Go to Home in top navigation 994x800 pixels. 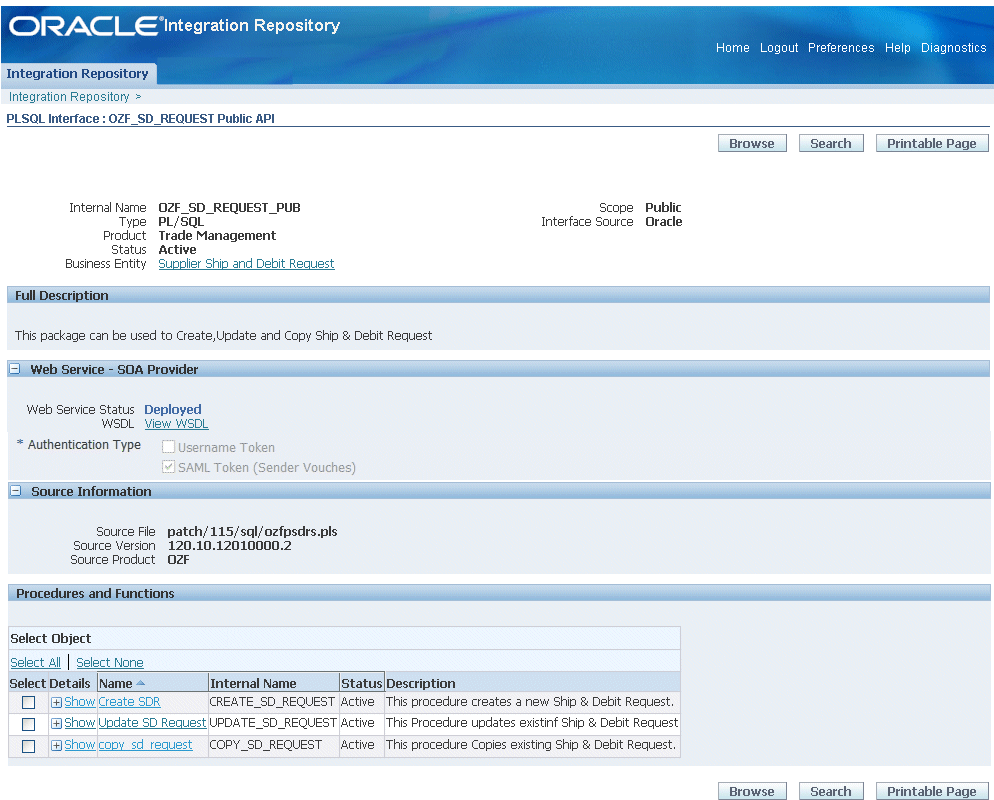tap(732, 48)
